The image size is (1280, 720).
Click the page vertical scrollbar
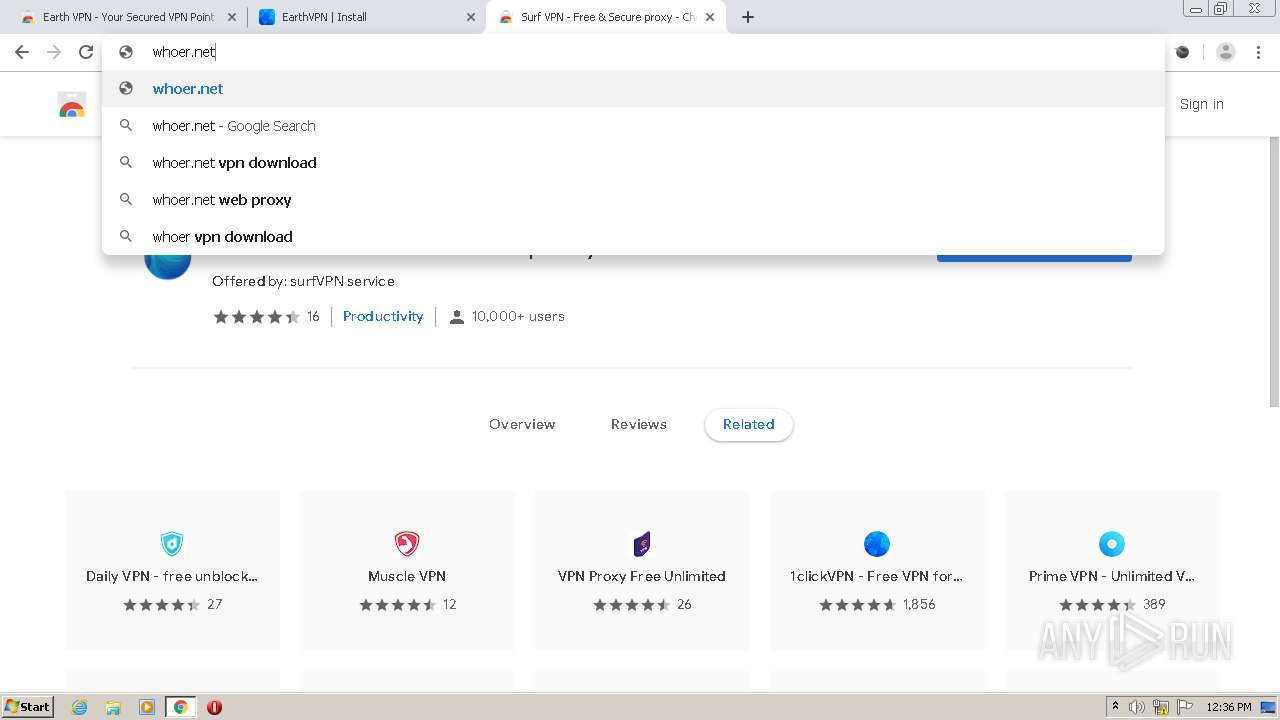[1273, 270]
